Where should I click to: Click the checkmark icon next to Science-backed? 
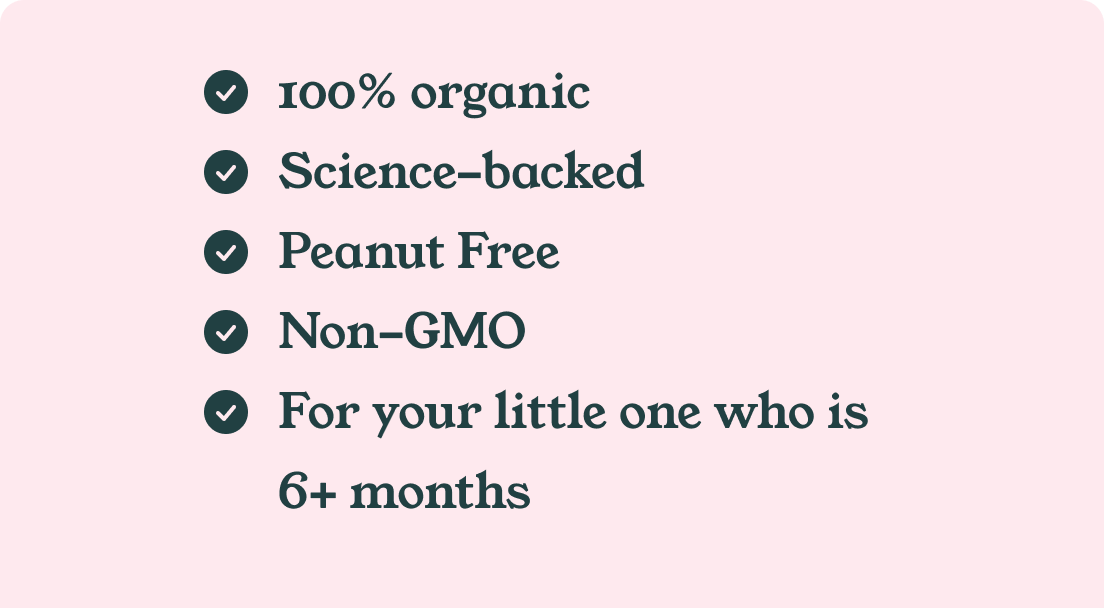coord(226,172)
